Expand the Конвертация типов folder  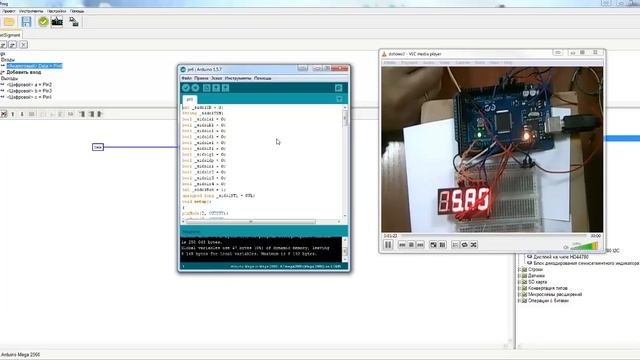tap(520, 288)
